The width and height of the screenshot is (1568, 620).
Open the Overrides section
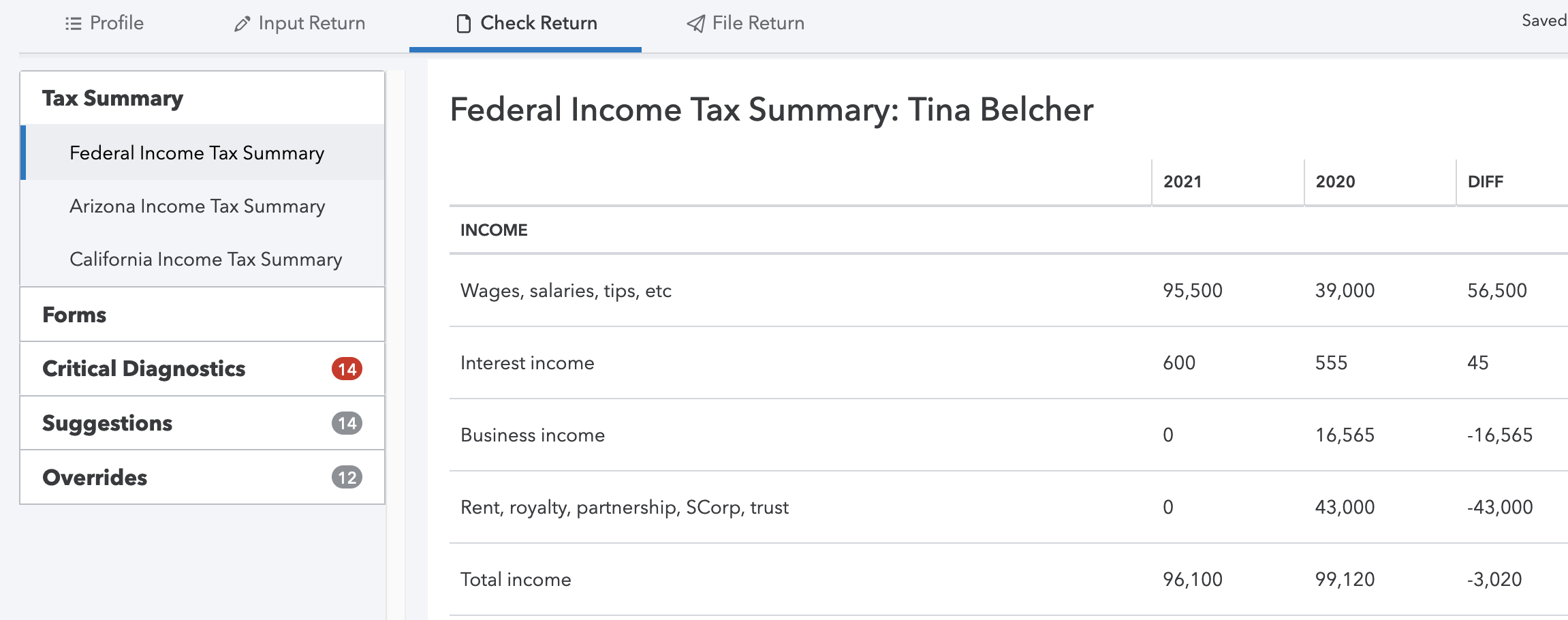coord(95,477)
